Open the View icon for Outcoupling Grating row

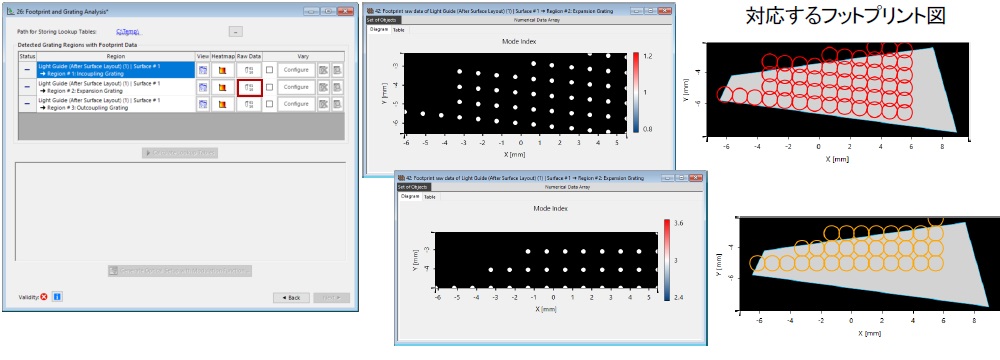[203, 104]
